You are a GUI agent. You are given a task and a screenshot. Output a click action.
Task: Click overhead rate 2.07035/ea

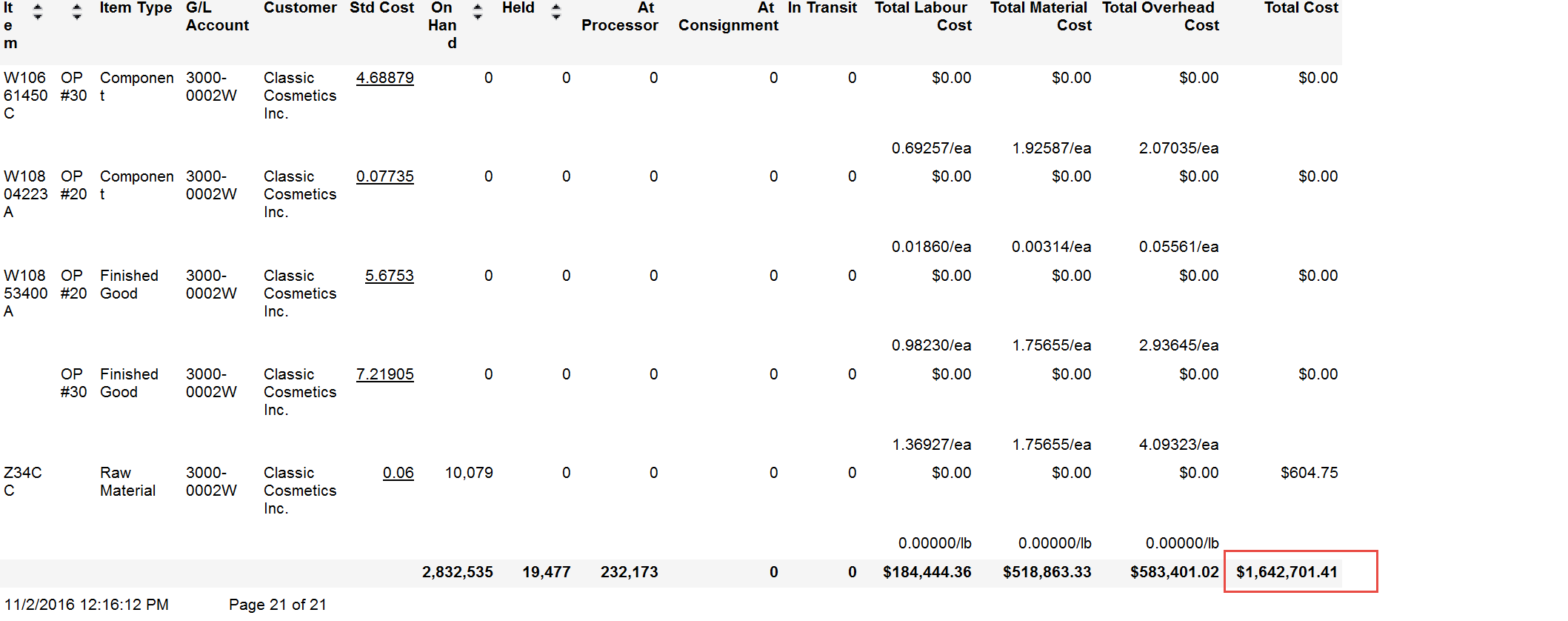coord(1178,148)
